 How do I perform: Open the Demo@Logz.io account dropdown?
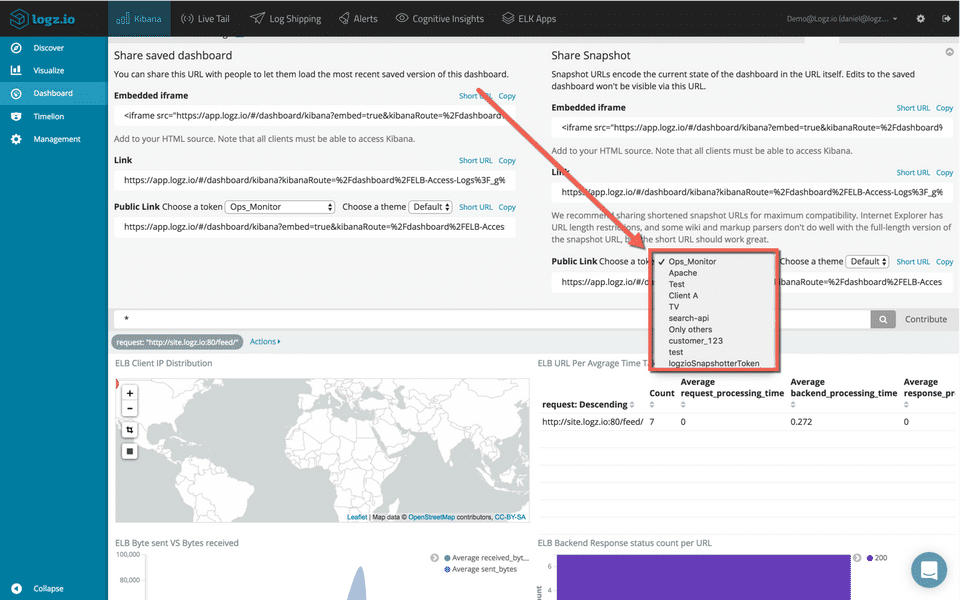[x=842, y=19]
